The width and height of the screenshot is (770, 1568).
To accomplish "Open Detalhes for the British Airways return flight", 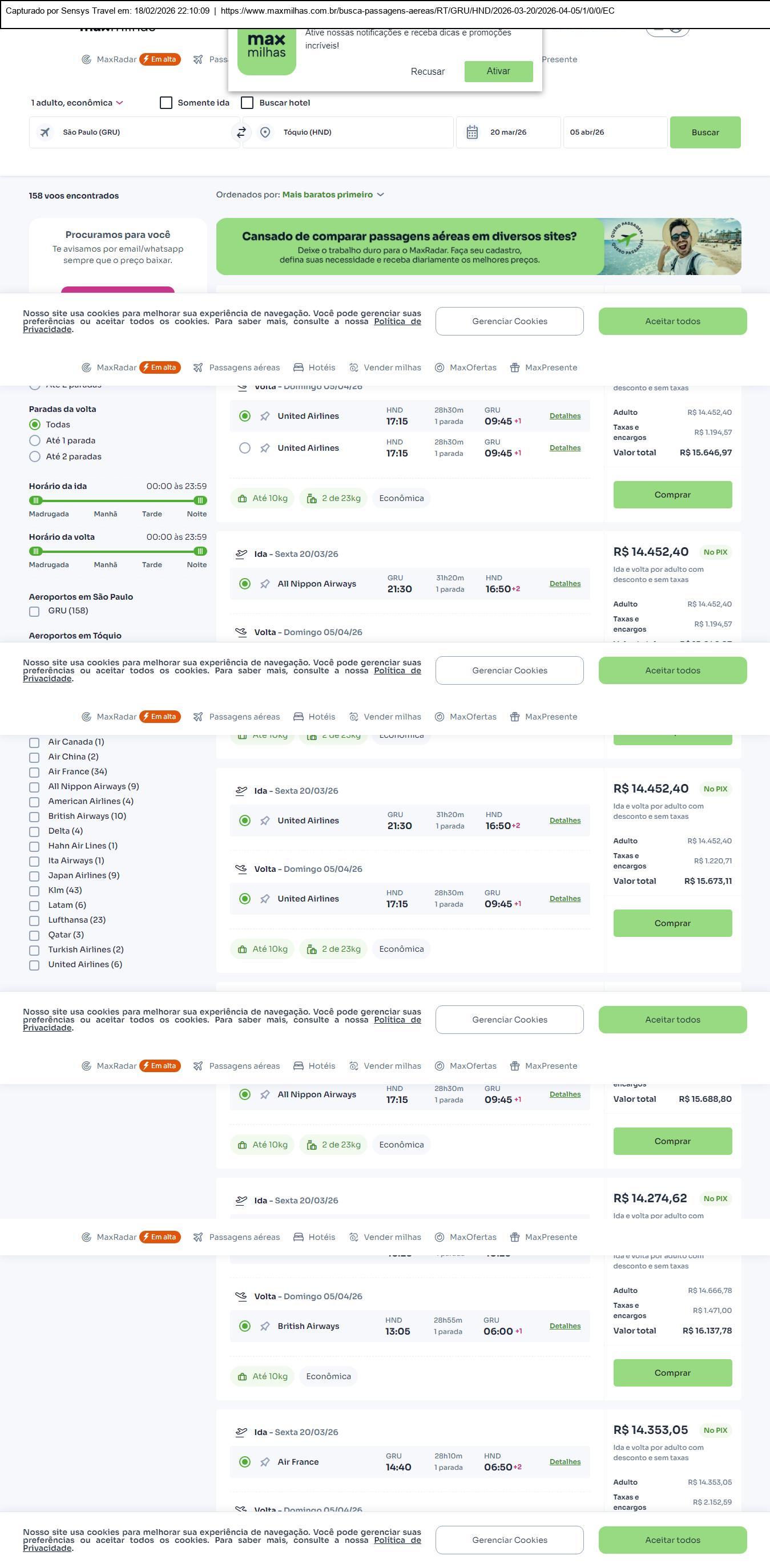I will pos(565,1325).
